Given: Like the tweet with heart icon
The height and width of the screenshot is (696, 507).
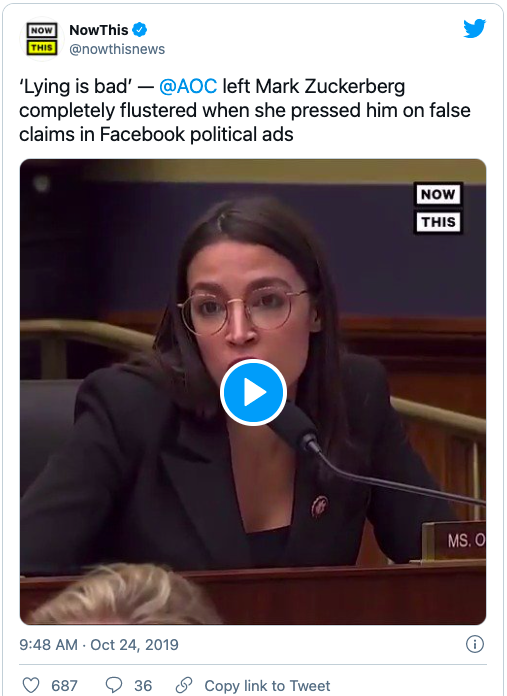Looking at the screenshot, I should coord(31,685).
